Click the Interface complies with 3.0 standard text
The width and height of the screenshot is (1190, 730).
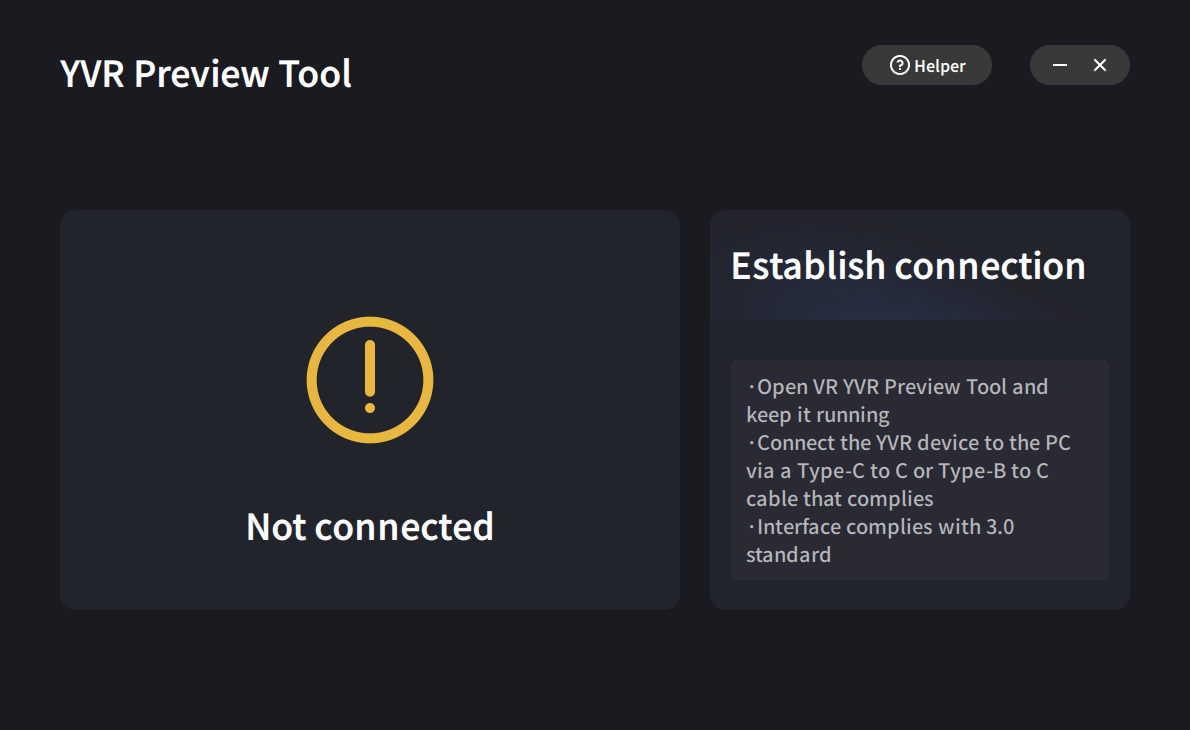click(879, 540)
